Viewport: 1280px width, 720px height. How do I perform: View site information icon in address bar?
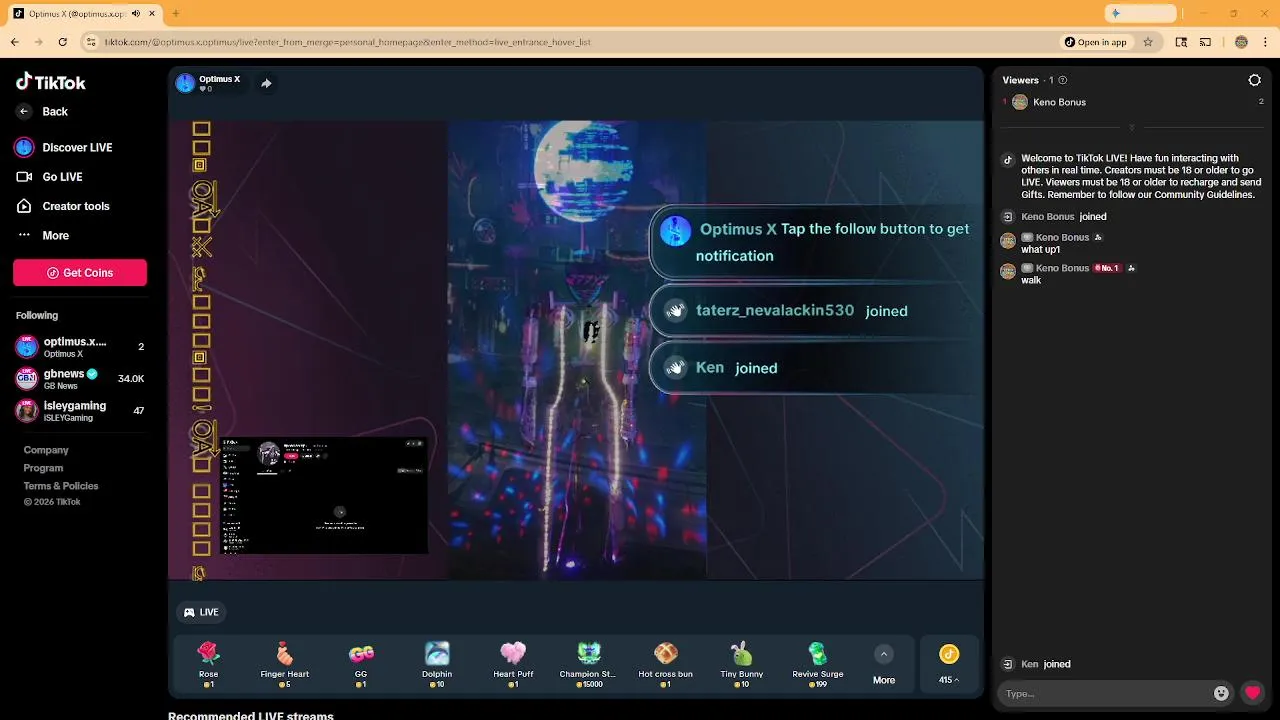[91, 42]
